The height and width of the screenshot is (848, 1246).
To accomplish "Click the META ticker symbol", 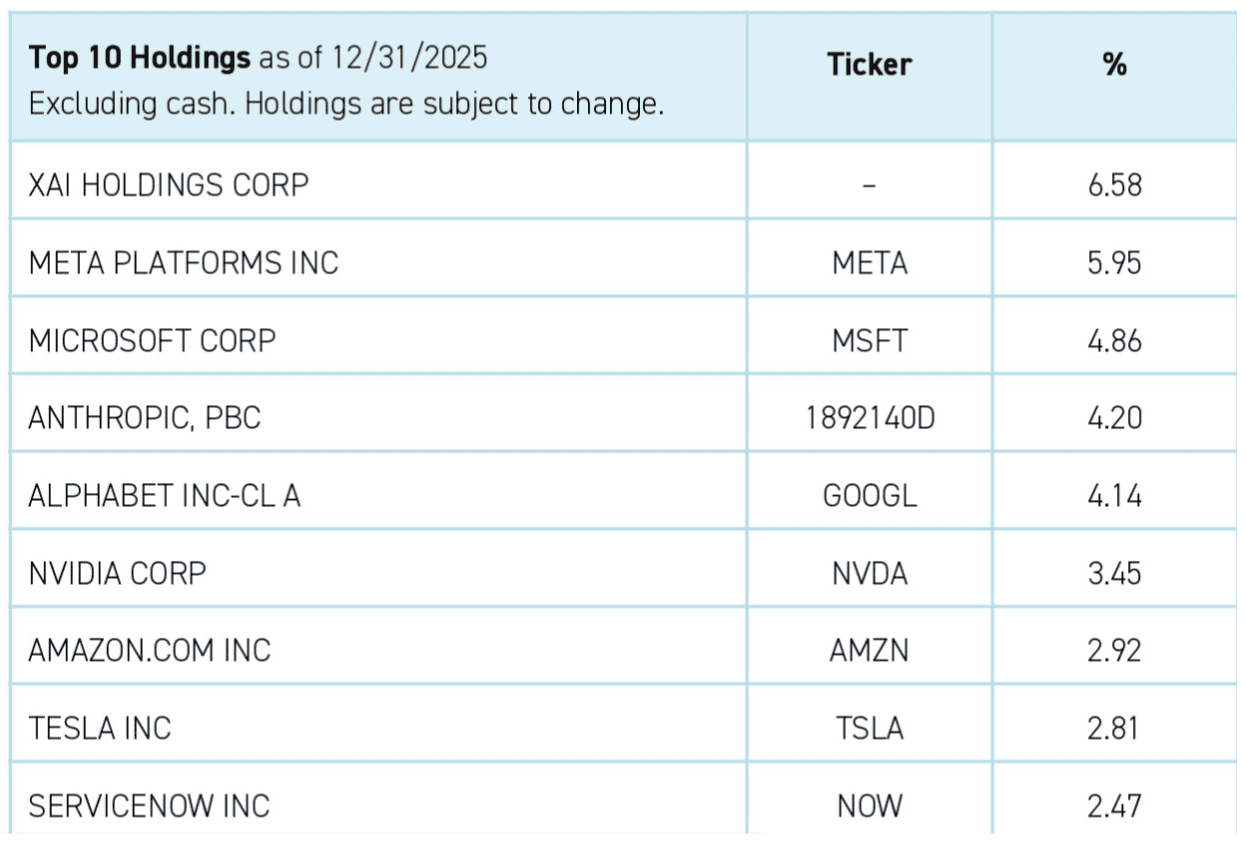I will tap(869, 263).
